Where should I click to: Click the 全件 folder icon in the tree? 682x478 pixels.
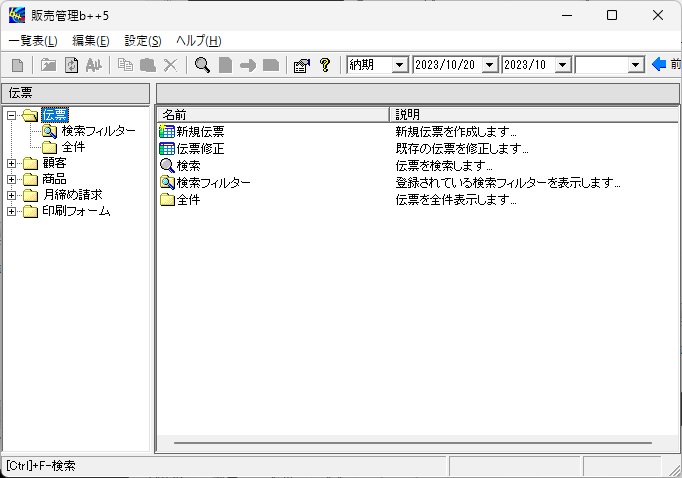tap(50, 147)
